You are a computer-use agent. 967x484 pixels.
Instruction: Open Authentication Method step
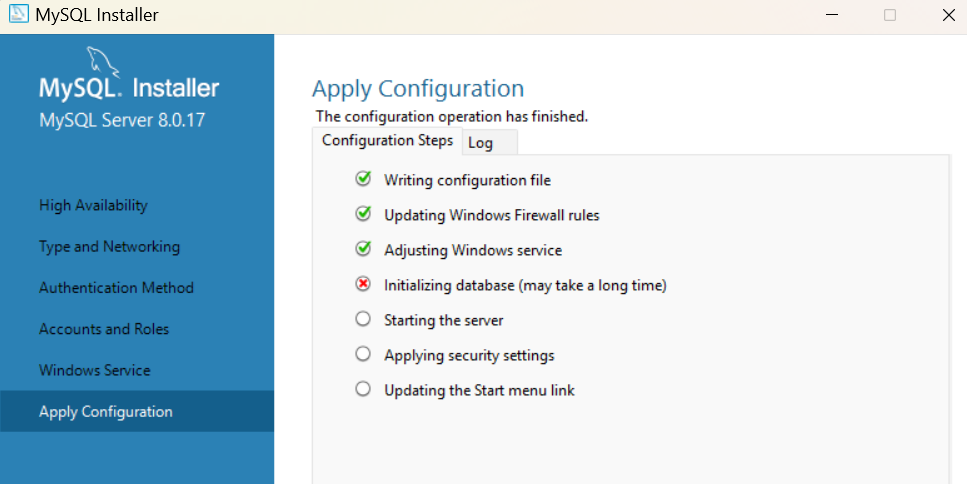coord(137,288)
